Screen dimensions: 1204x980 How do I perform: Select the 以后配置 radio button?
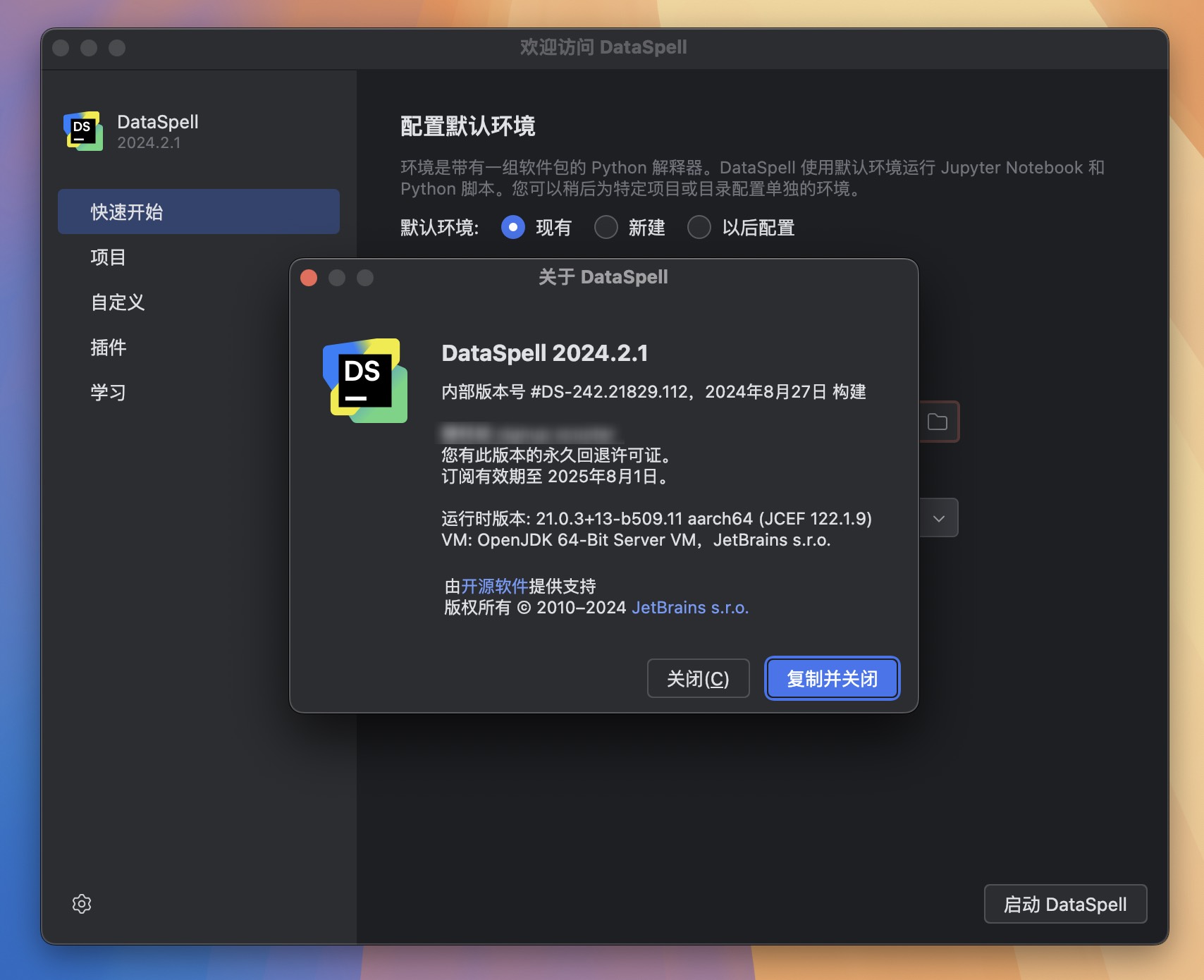click(x=699, y=228)
